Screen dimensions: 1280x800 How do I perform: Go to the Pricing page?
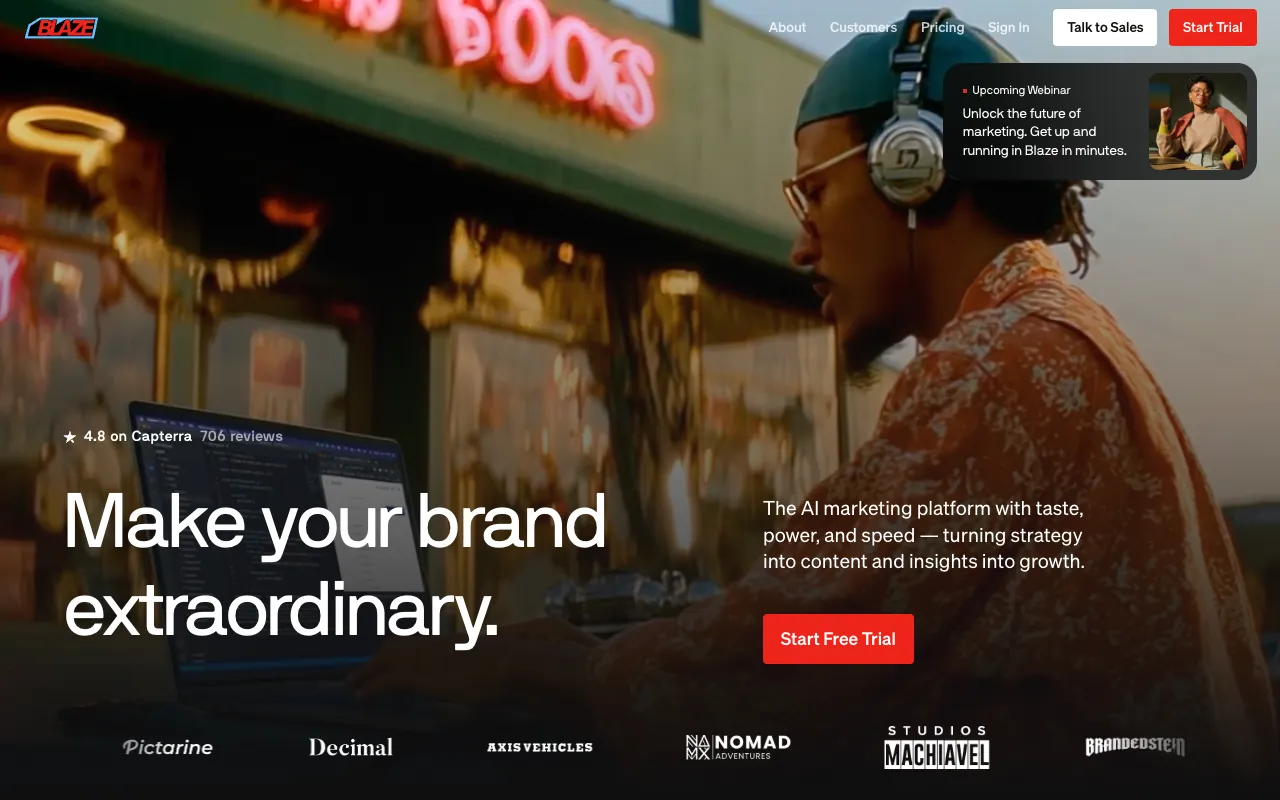click(943, 28)
